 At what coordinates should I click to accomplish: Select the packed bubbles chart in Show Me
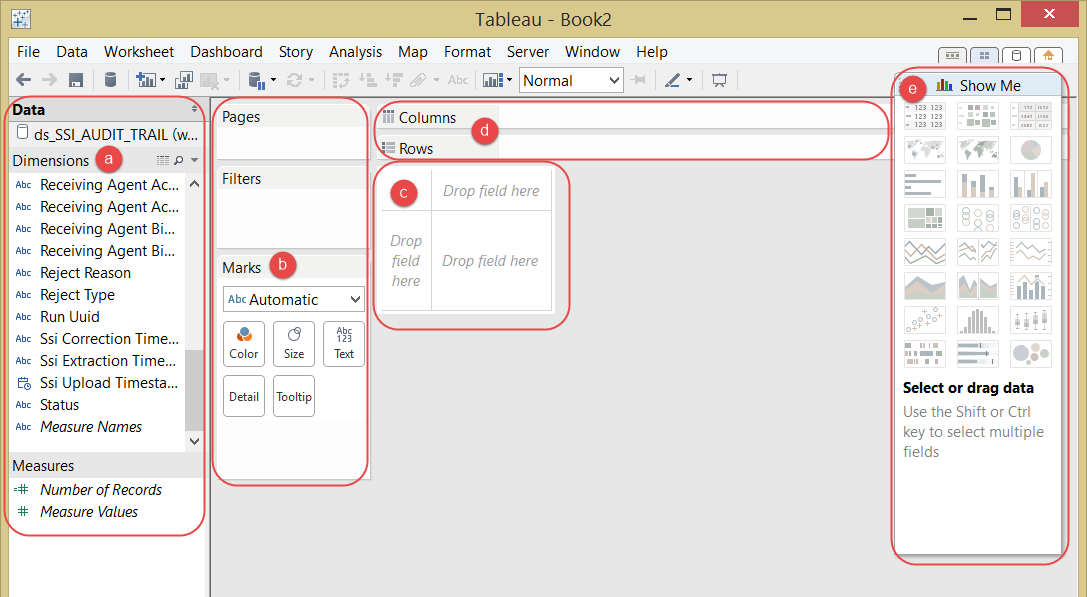click(x=1031, y=354)
